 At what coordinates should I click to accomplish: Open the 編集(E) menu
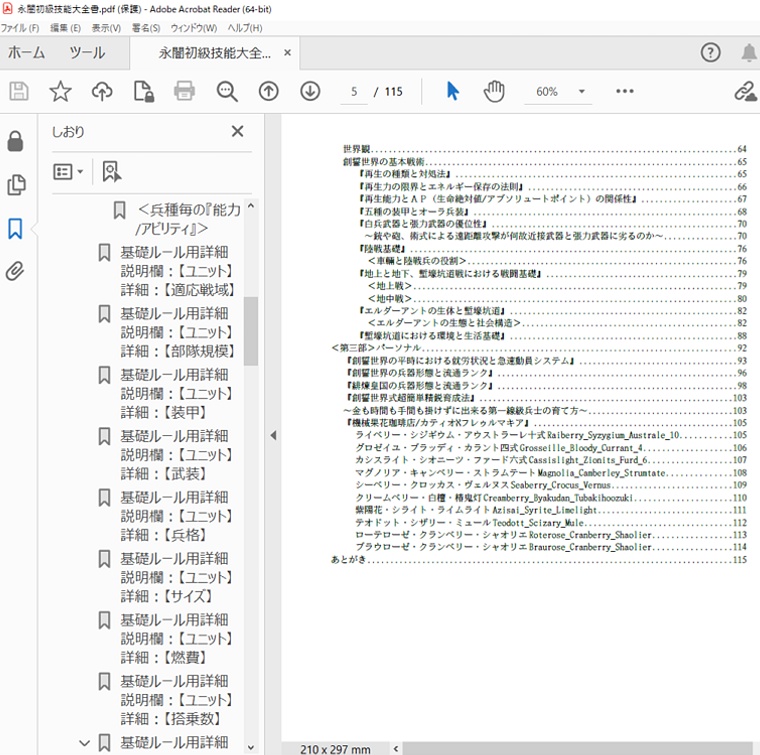tap(65, 28)
